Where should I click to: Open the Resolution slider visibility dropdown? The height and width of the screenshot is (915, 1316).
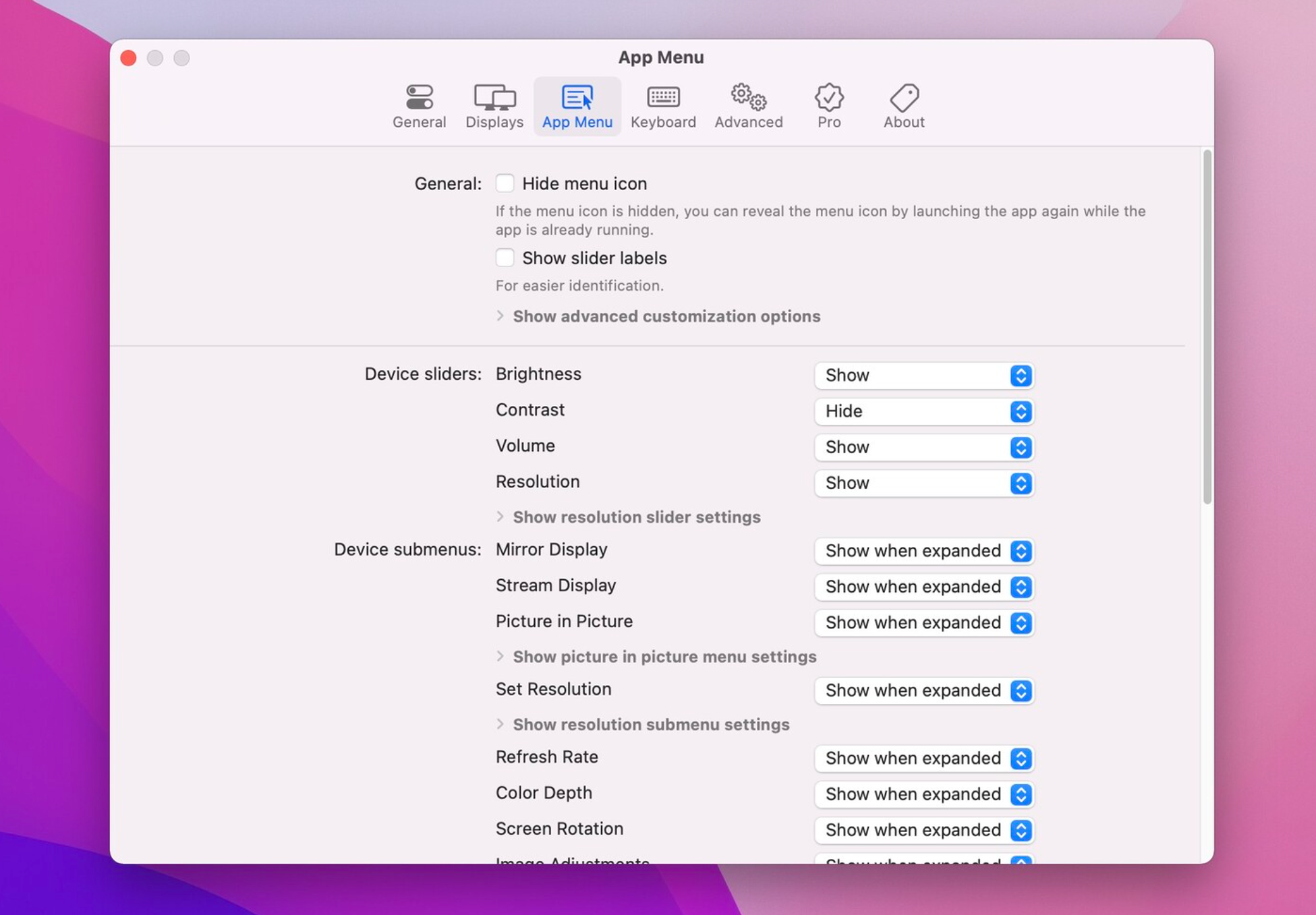coord(924,483)
